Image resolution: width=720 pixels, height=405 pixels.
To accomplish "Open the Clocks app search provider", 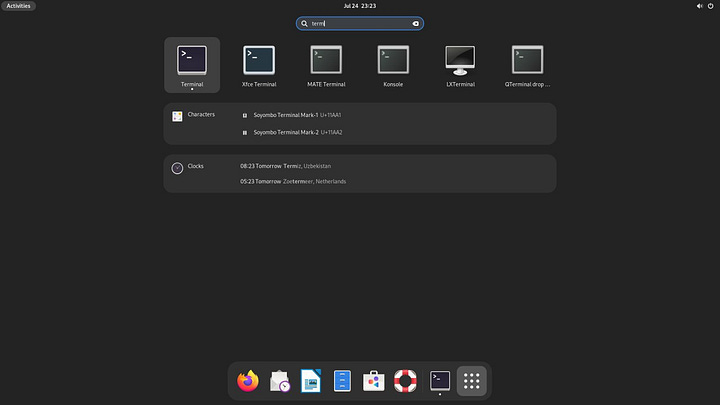I will click(188, 167).
